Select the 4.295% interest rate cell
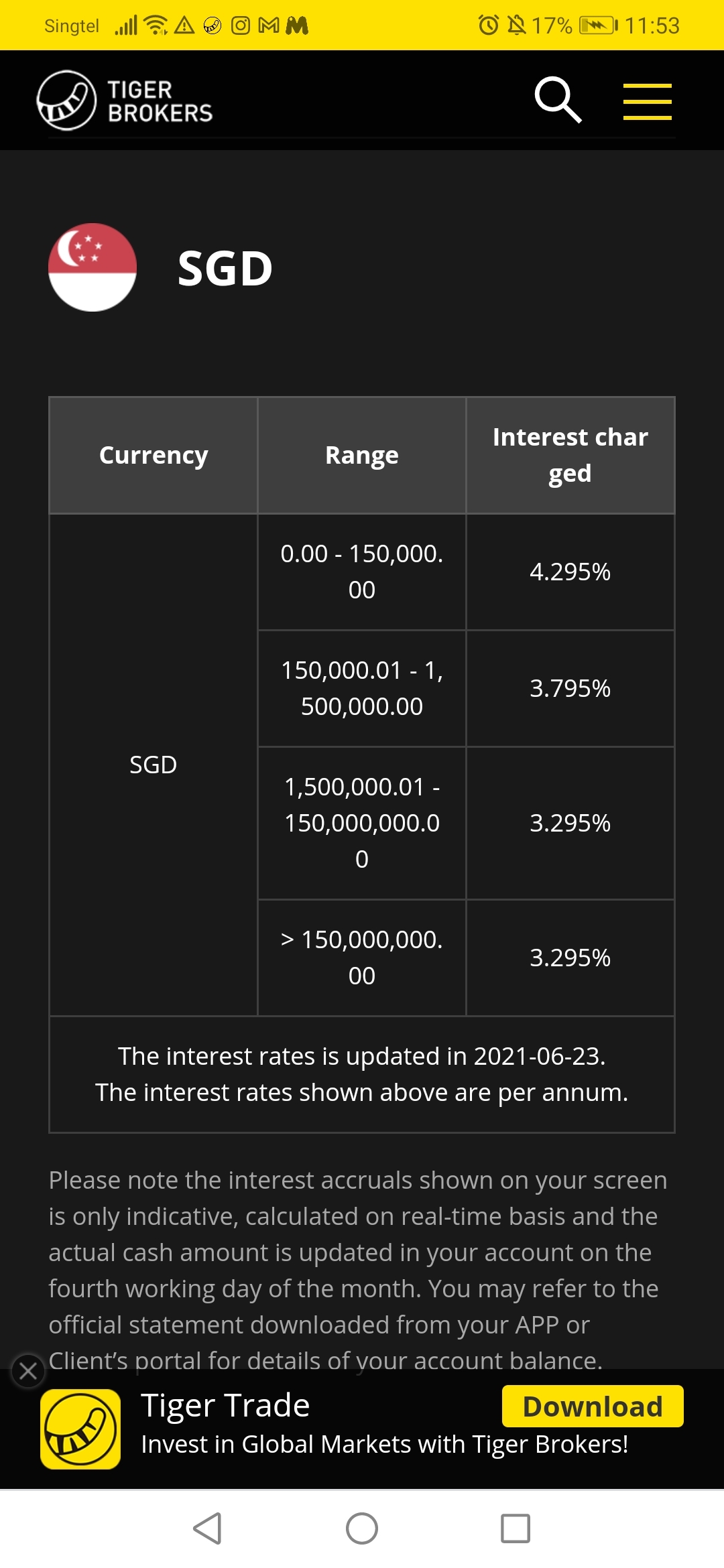This screenshot has height=1568, width=724. [x=570, y=572]
